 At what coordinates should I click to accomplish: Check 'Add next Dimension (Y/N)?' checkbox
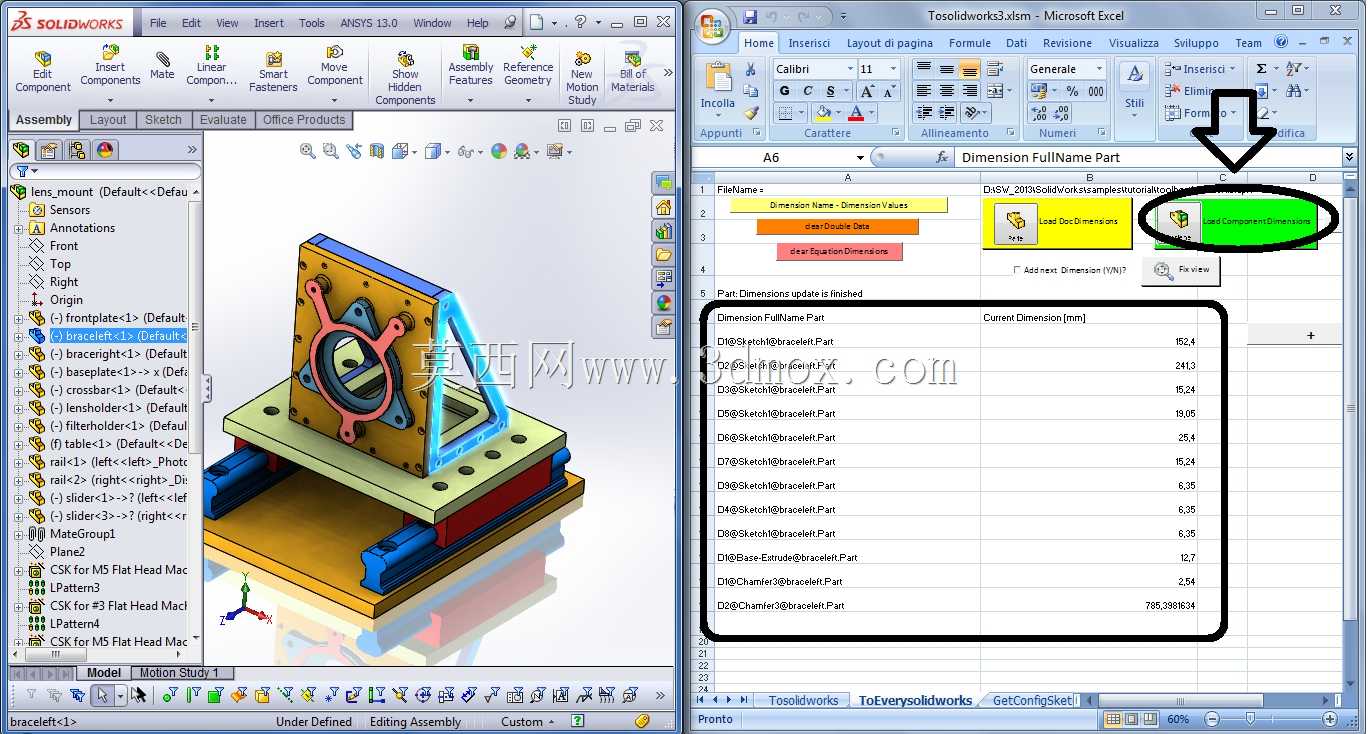click(x=1017, y=270)
